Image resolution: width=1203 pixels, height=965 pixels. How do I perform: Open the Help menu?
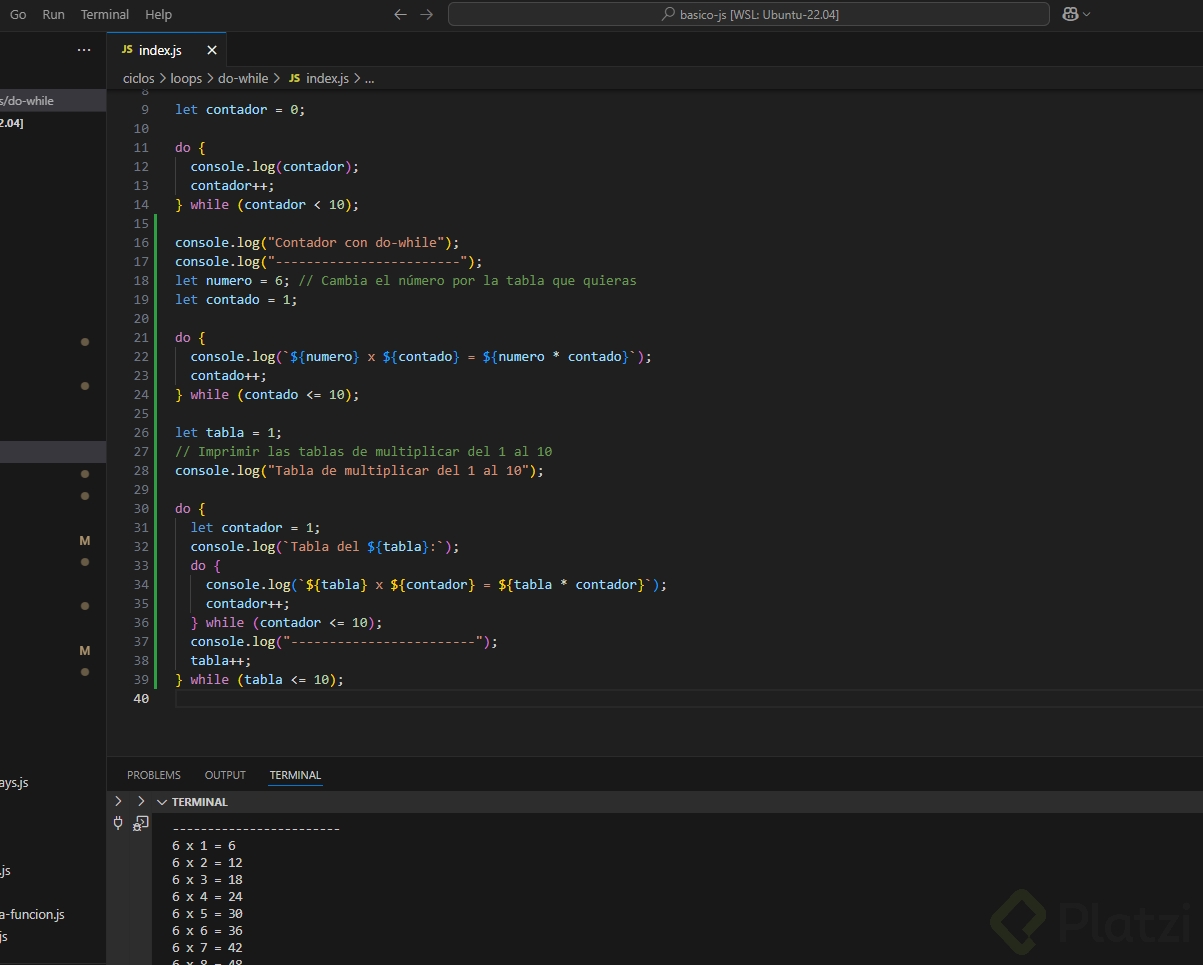click(x=158, y=14)
